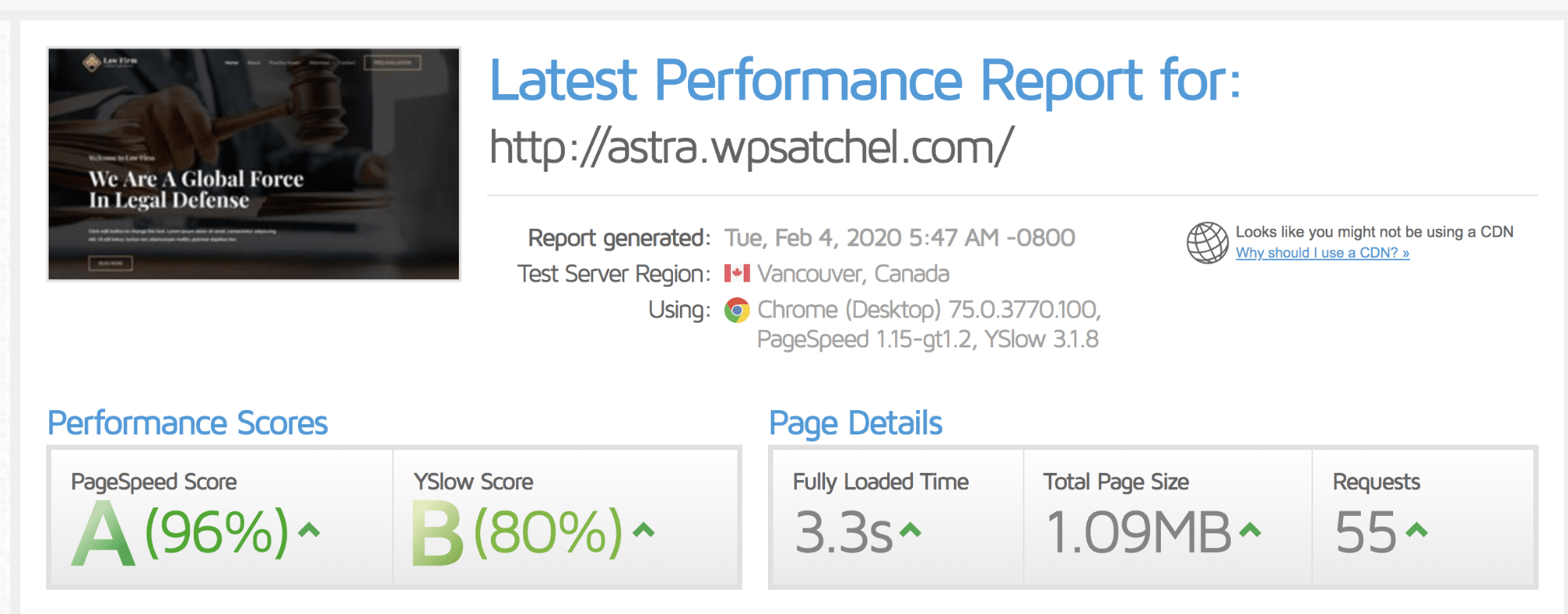Image resolution: width=1568 pixels, height=614 pixels.
Task: Click the Canadian flag beside Vancouver
Action: (738, 274)
